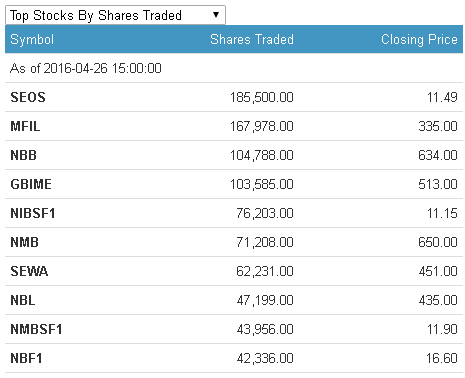Click the Closing Price column header

coord(419,39)
